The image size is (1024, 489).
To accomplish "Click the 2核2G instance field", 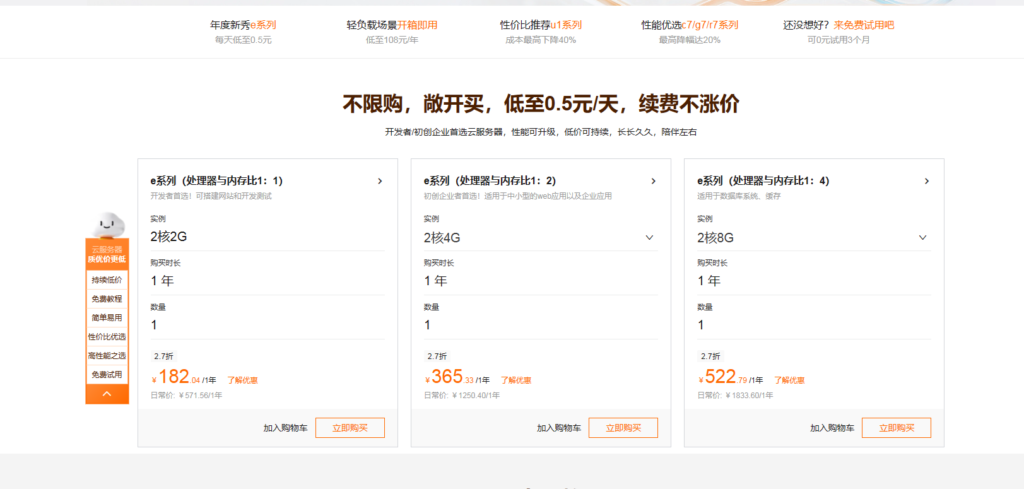I will 267,238.
